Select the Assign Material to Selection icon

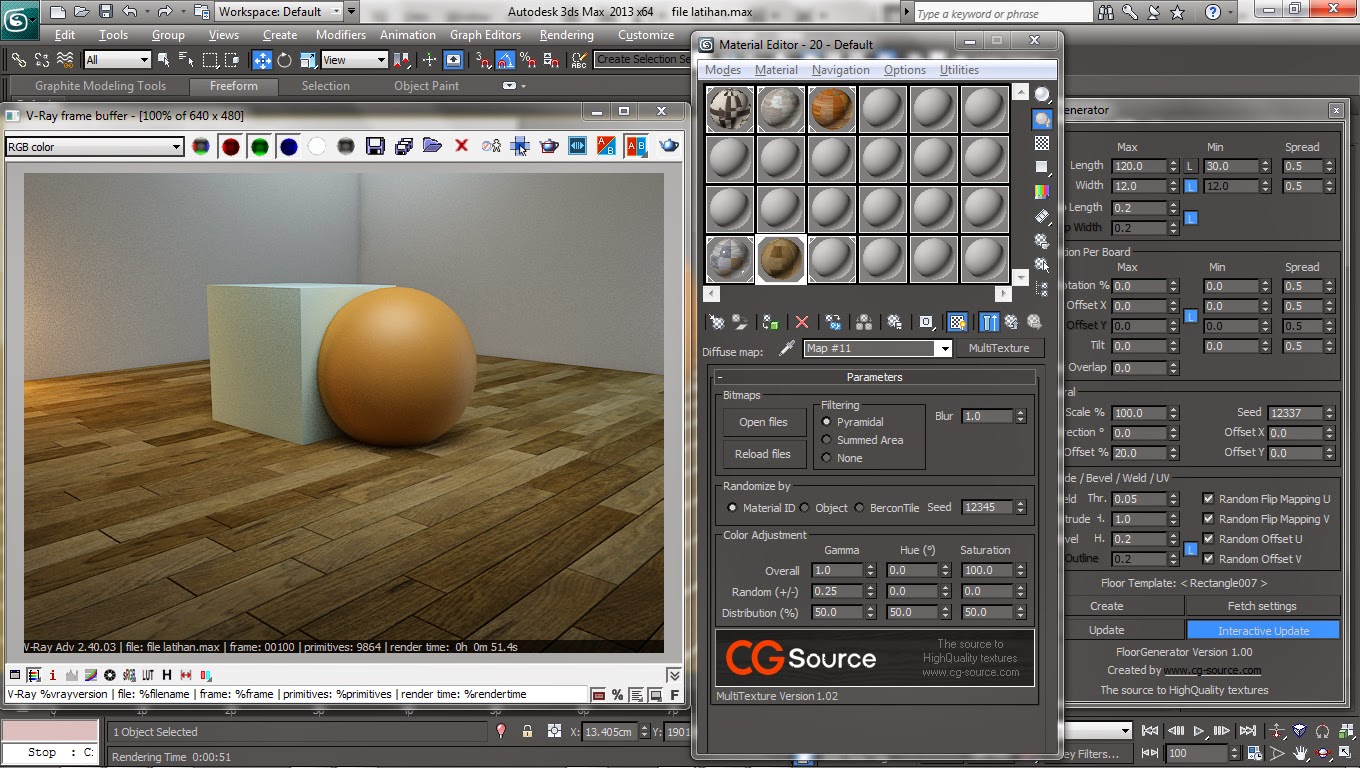tap(769, 321)
